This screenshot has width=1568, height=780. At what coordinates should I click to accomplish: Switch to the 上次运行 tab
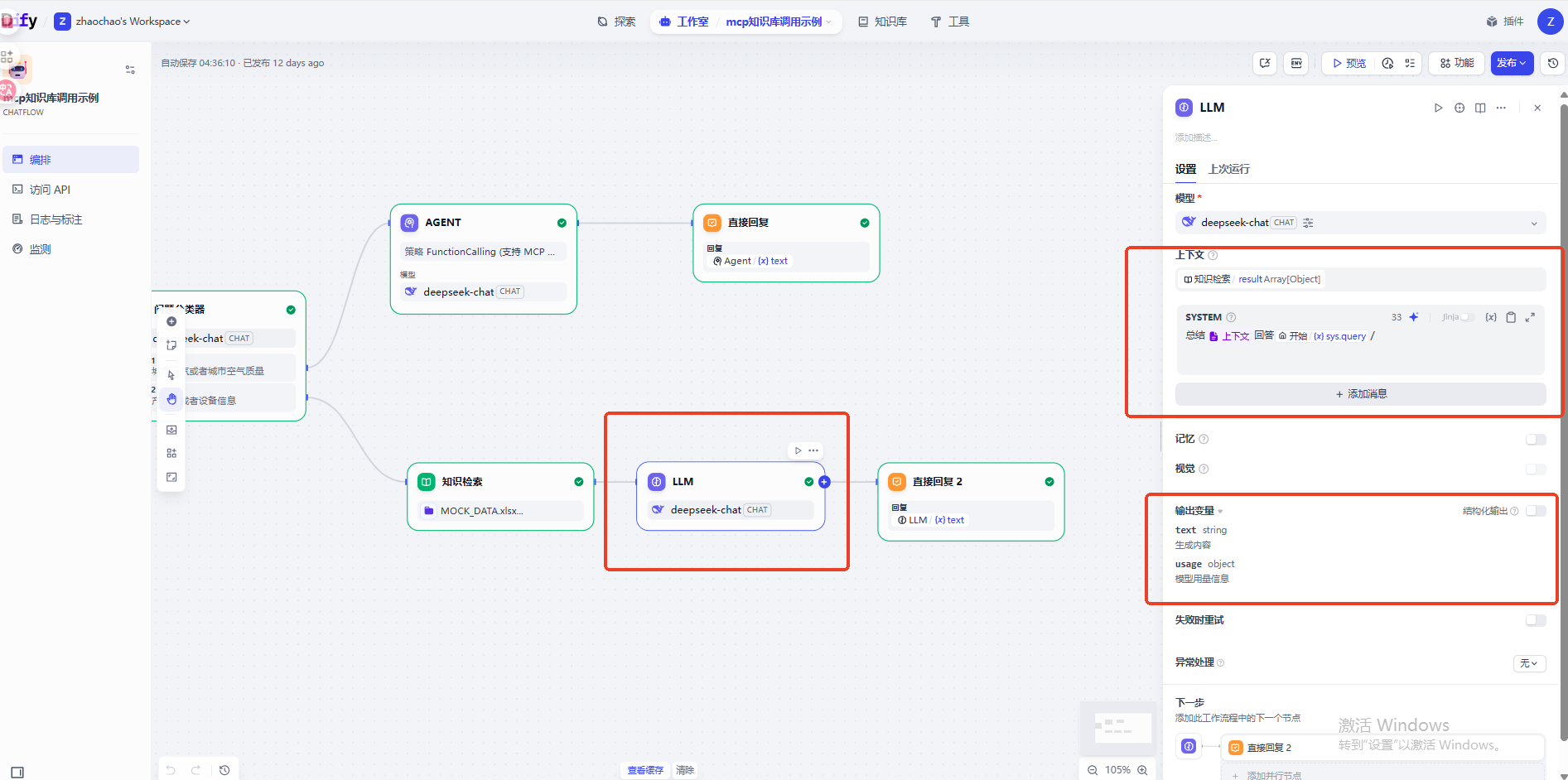1228,169
